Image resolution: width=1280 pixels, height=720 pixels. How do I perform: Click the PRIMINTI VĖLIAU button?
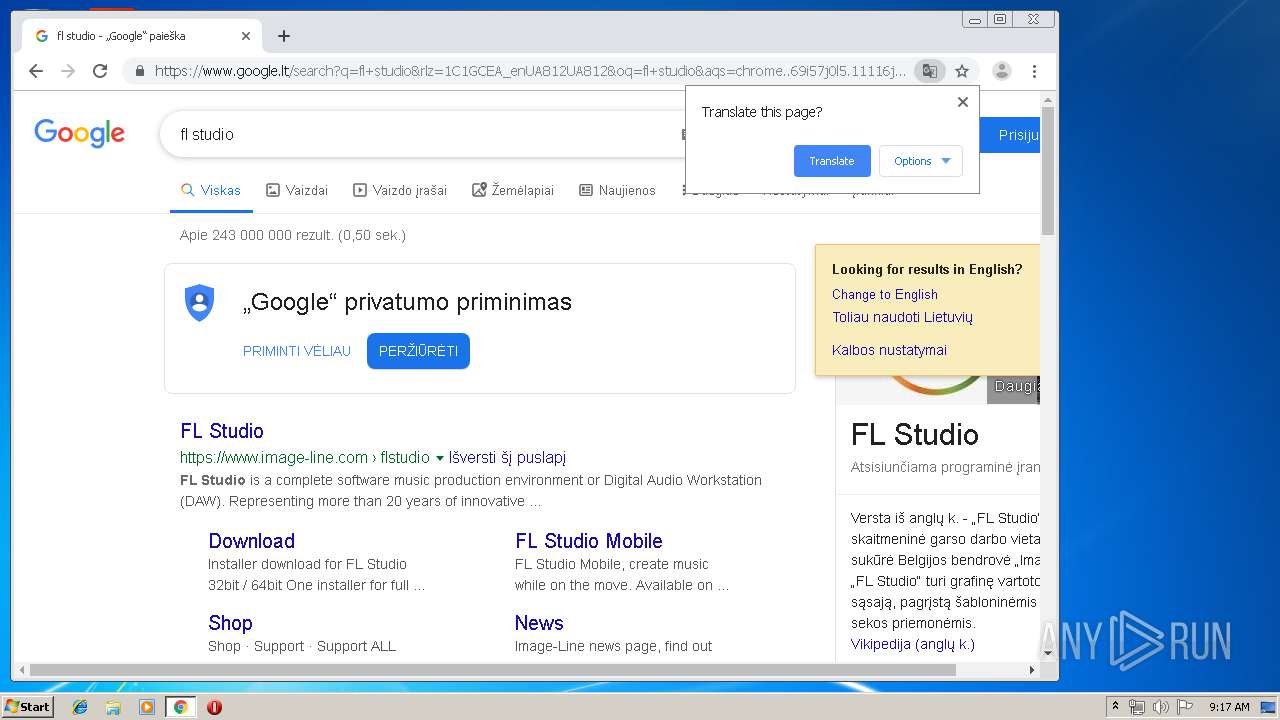297,351
